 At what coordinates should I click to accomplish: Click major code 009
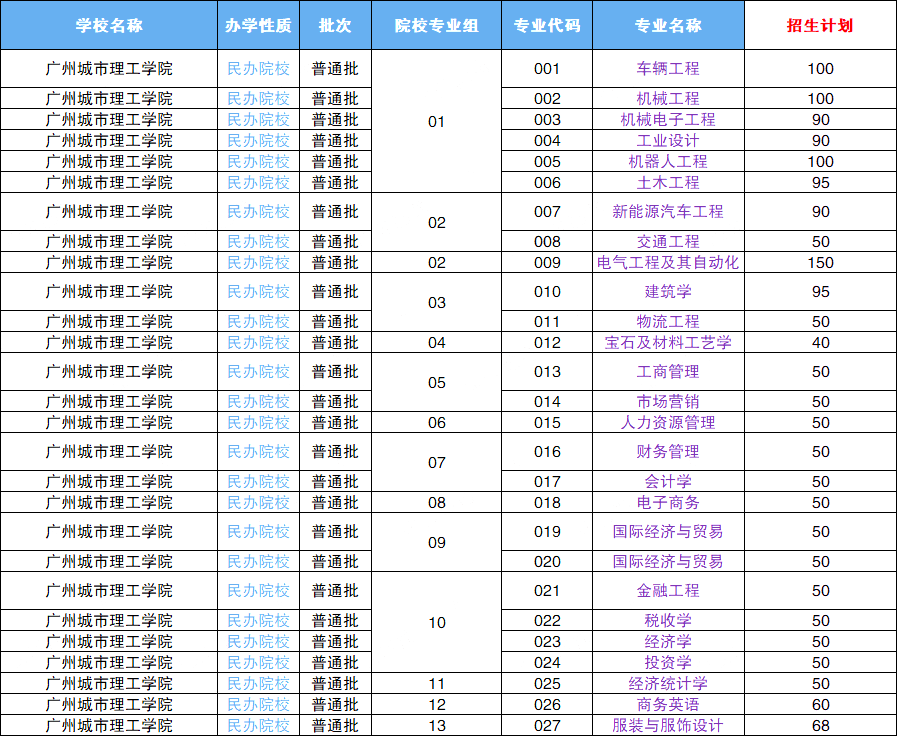547,262
